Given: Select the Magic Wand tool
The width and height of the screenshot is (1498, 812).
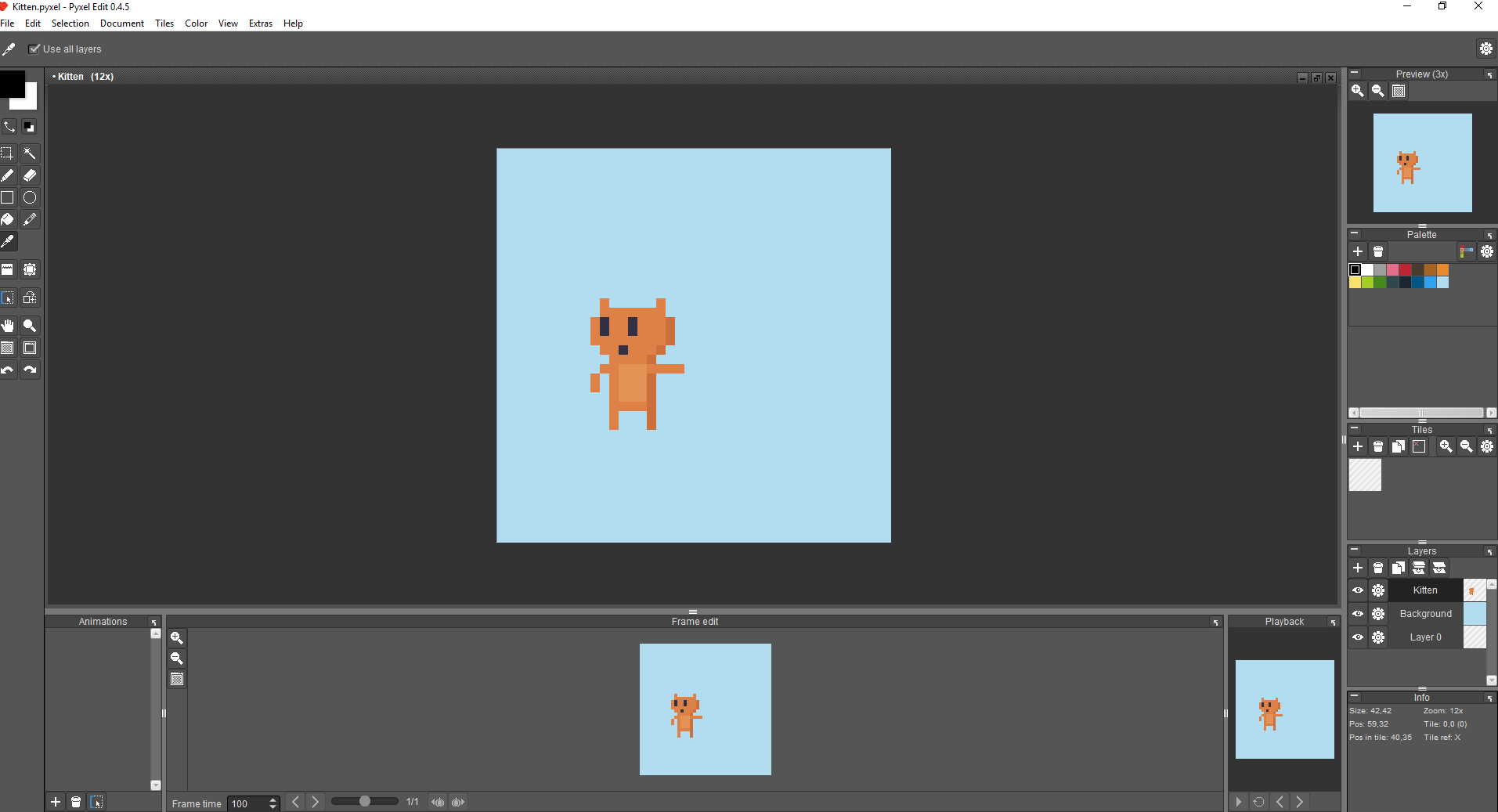Looking at the screenshot, I should (30, 153).
